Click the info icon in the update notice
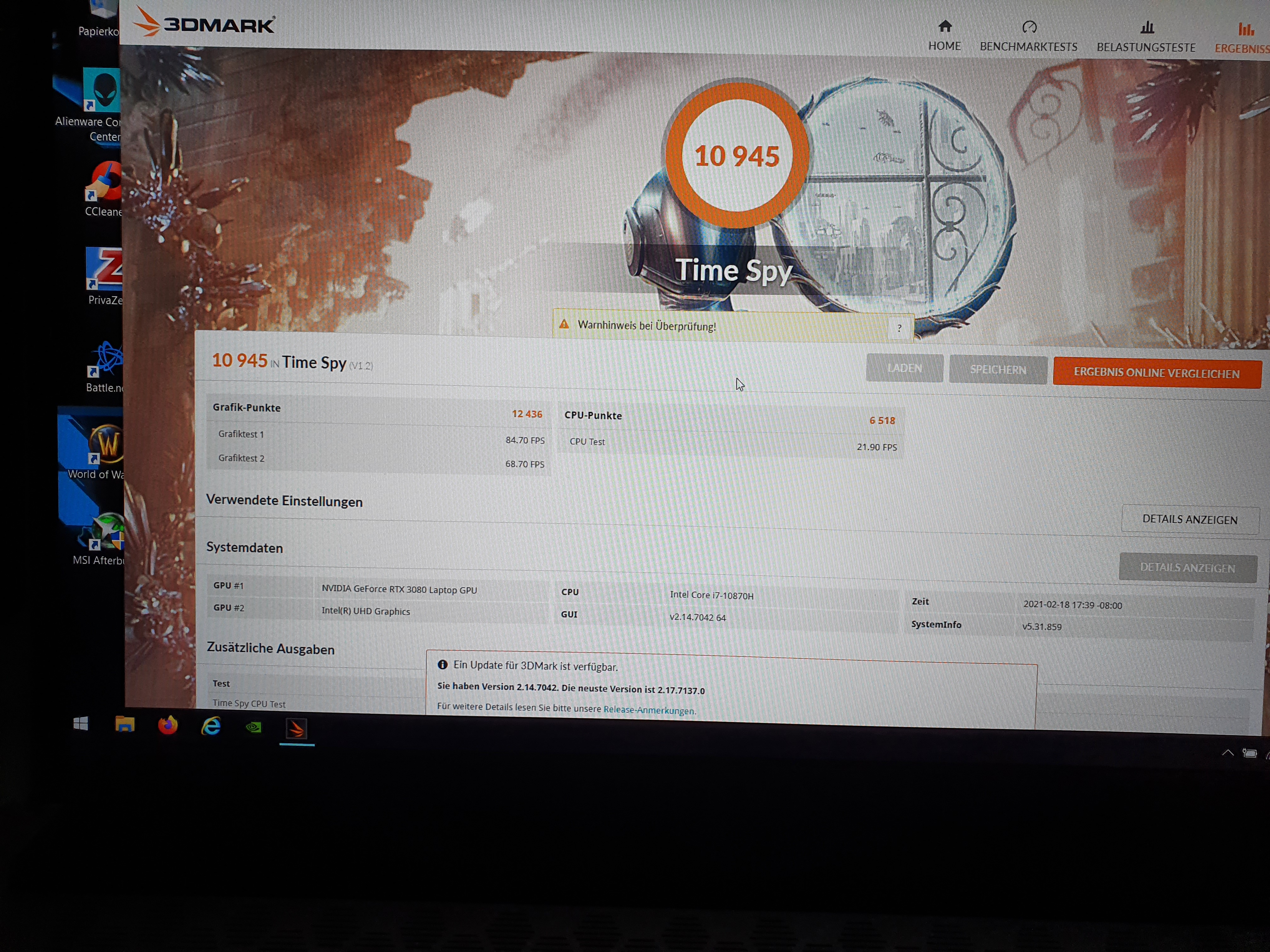Image resolution: width=1270 pixels, height=952 pixels. pos(443,665)
